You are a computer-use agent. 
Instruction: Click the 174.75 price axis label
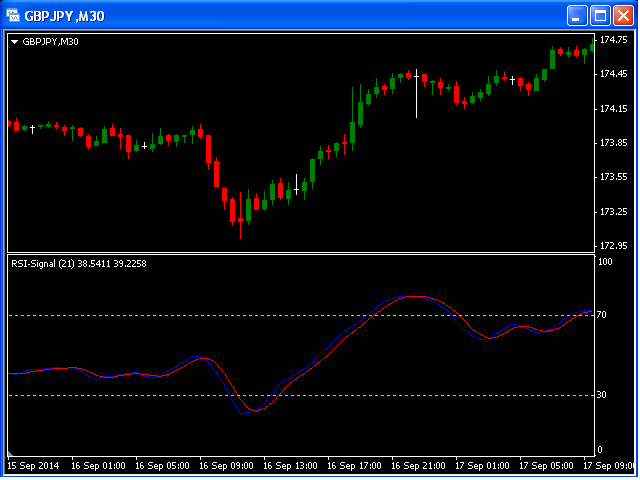pyautogui.click(x=614, y=41)
